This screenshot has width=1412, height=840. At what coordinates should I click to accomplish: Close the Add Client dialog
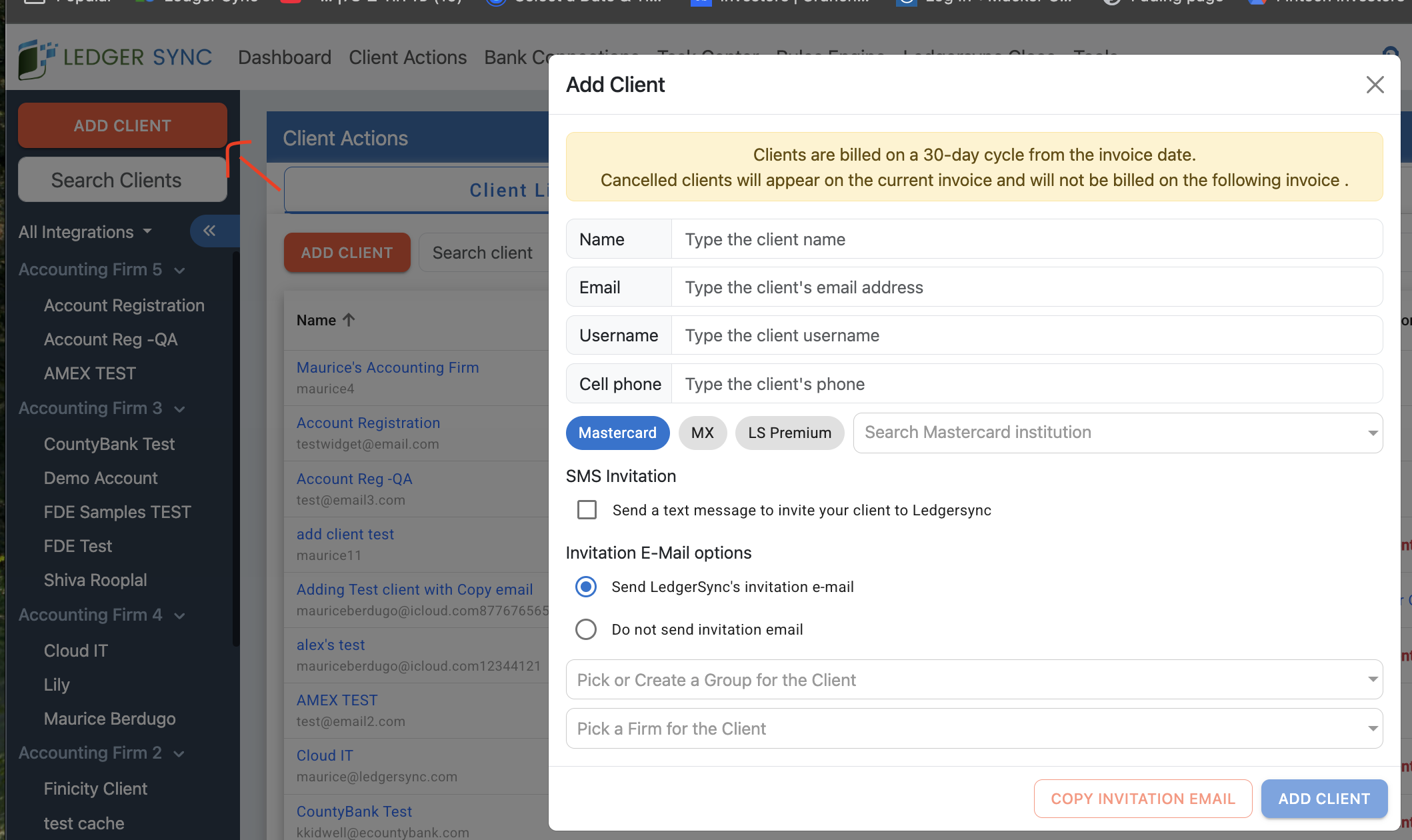(1375, 85)
